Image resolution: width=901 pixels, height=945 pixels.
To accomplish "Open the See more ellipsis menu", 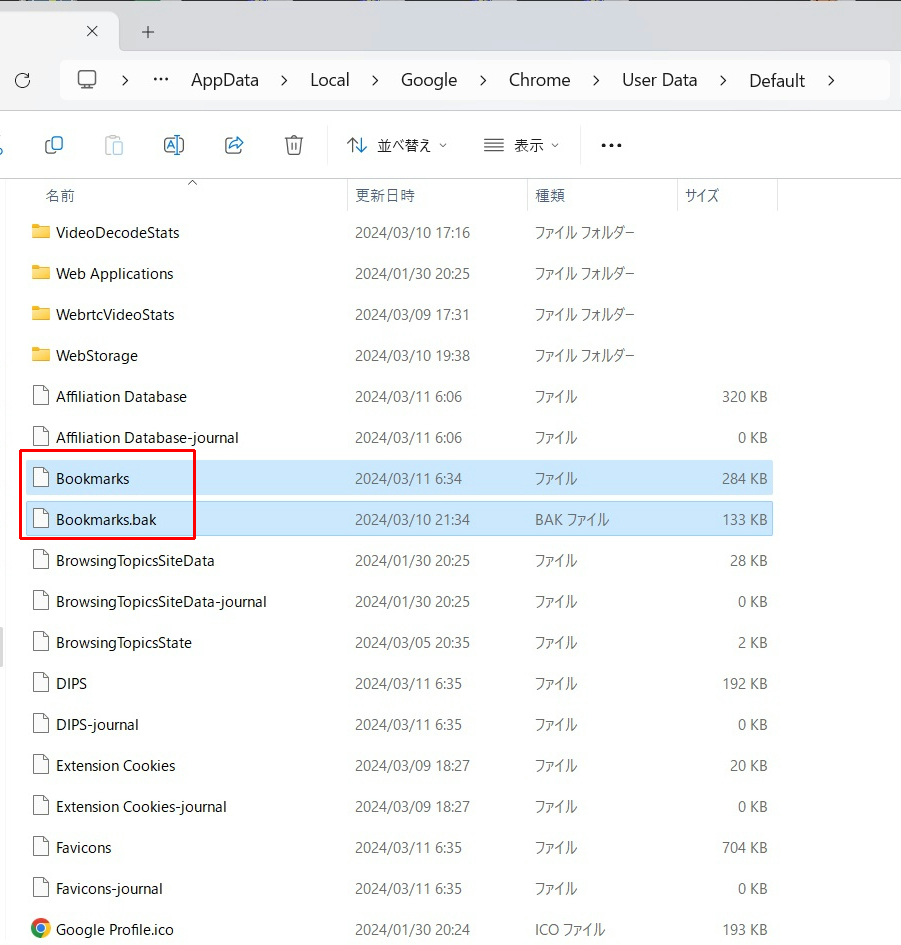I will 610,145.
